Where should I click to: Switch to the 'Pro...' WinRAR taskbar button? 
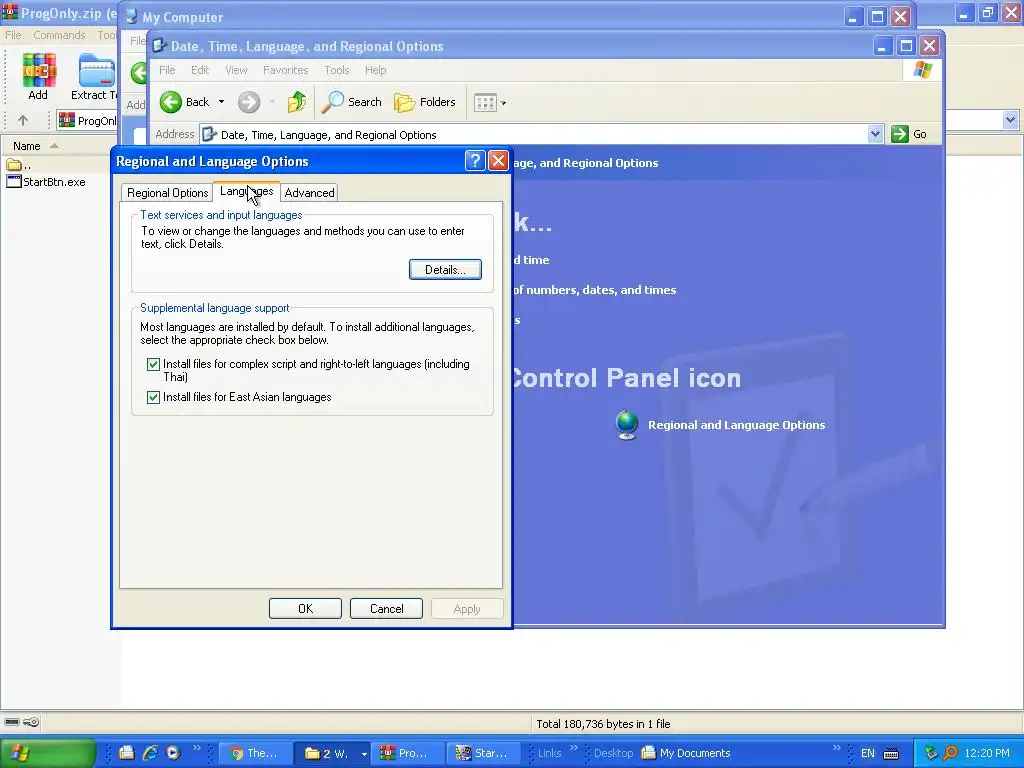[x=408, y=754]
